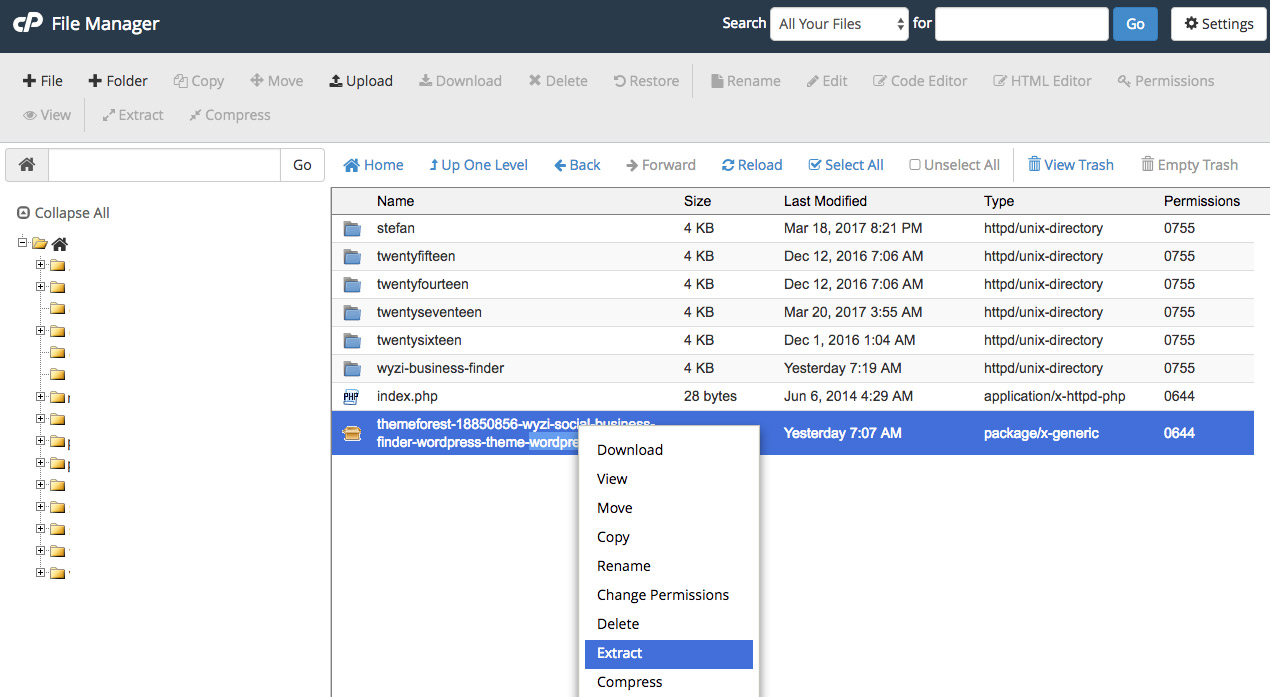The image size is (1270, 697).
Task: Click the Back navigation link
Action: 577,165
